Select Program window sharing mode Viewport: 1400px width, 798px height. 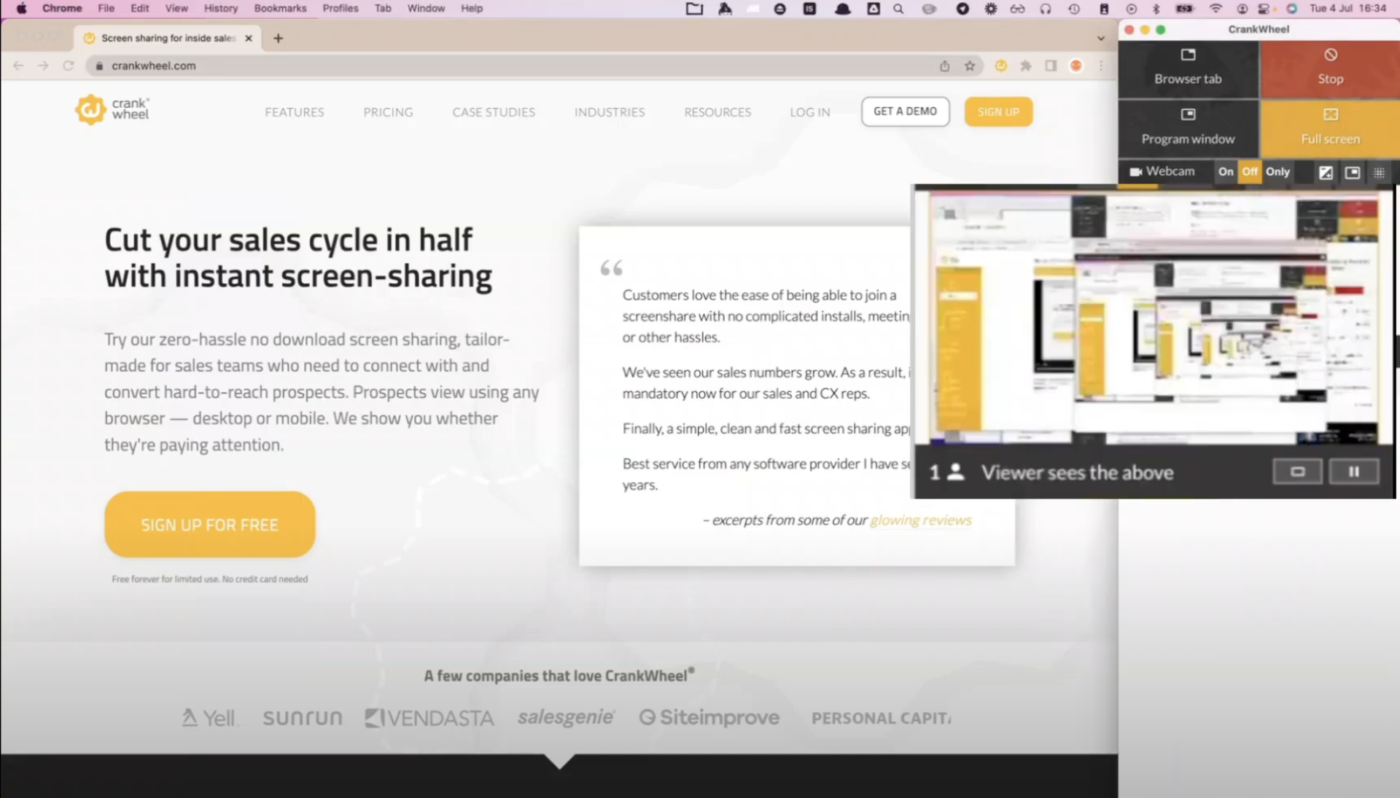[1188, 128]
